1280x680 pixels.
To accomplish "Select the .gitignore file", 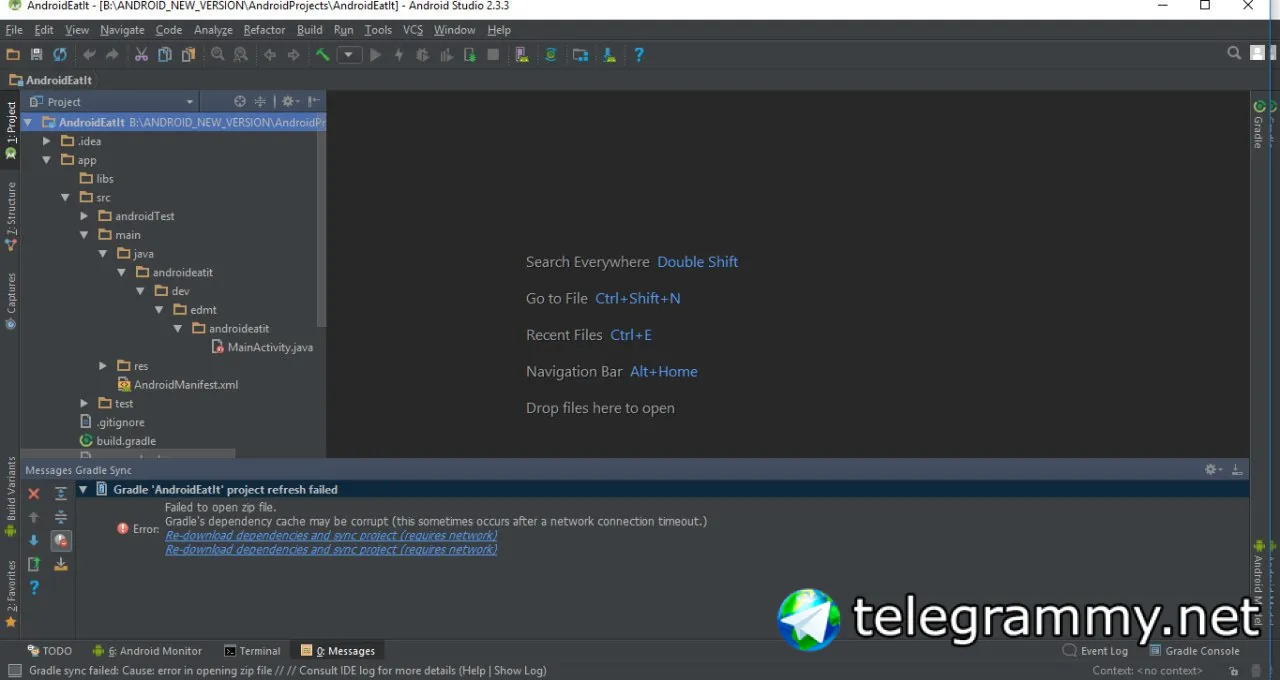I will [111, 422].
